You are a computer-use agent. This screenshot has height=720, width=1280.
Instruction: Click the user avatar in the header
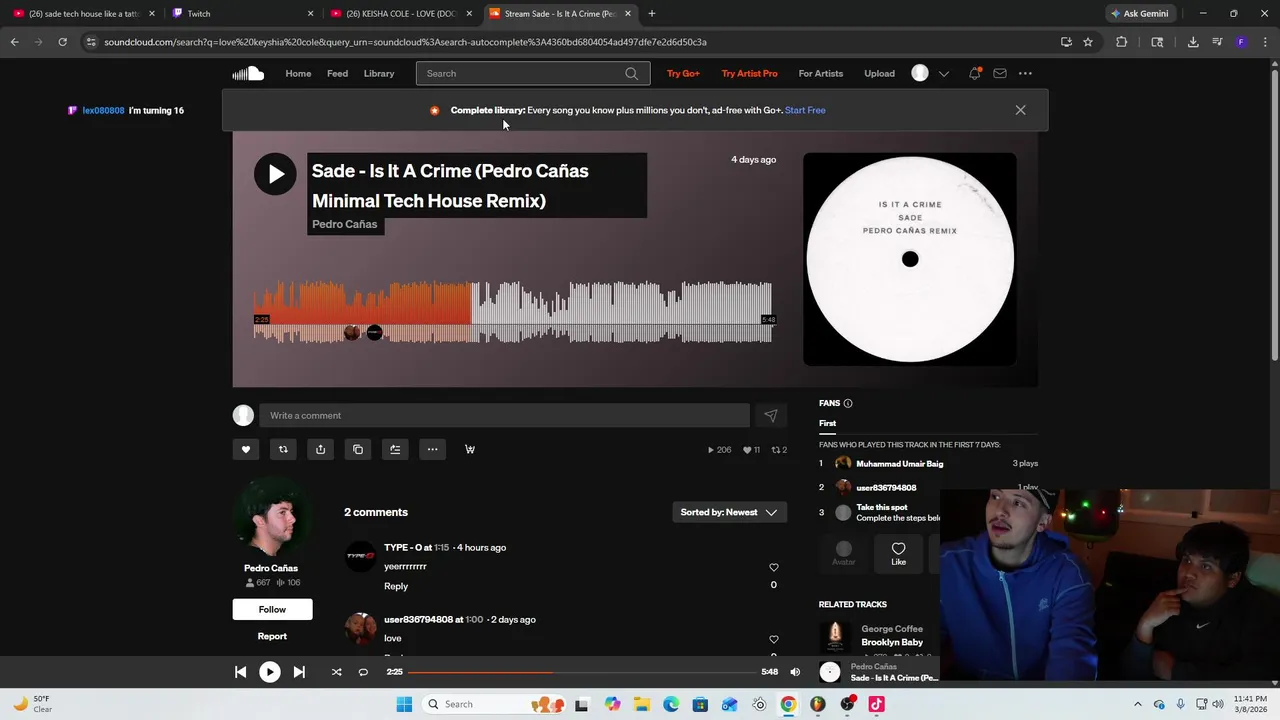click(920, 73)
